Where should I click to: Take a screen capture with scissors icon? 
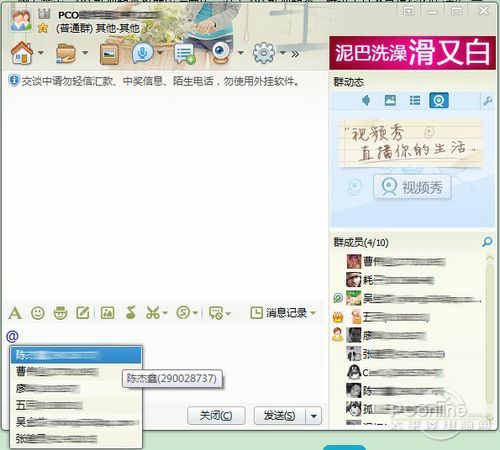[x=153, y=313]
